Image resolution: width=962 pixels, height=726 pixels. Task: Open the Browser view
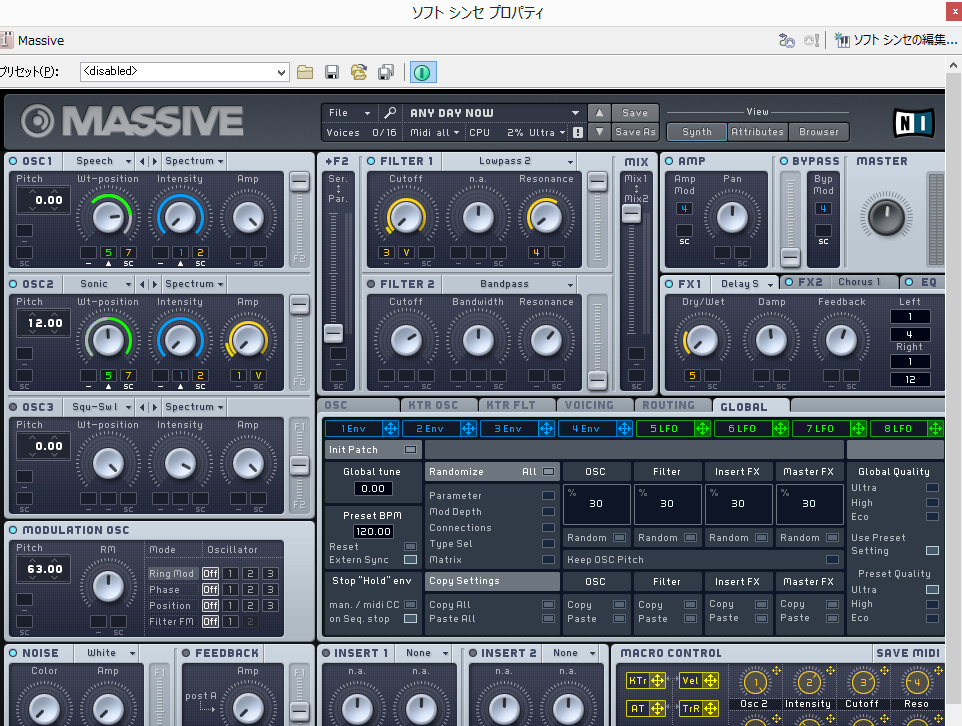click(x=818, y=132)
